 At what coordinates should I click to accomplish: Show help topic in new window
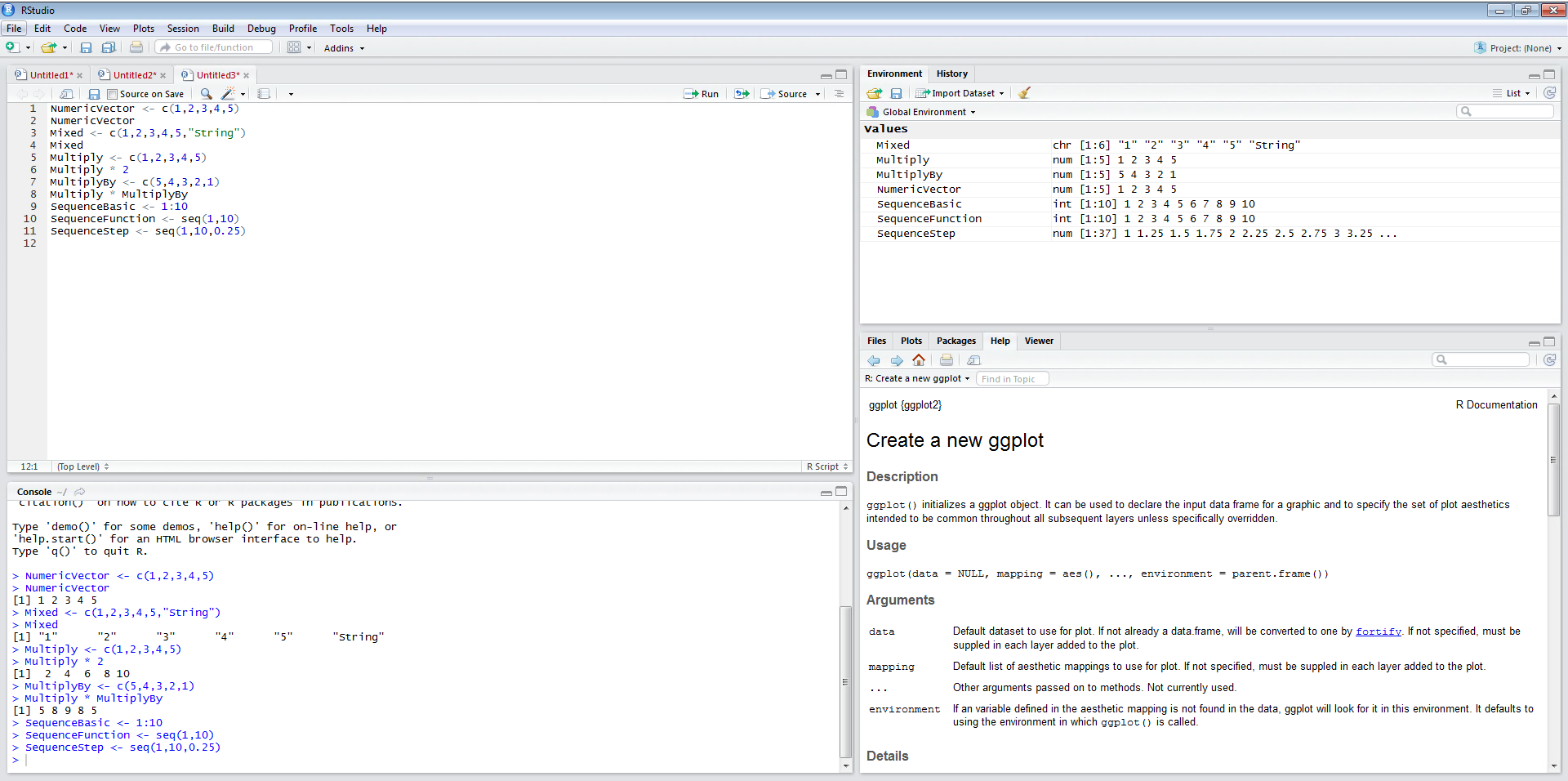pyautogui.click(x=973, y=360)
